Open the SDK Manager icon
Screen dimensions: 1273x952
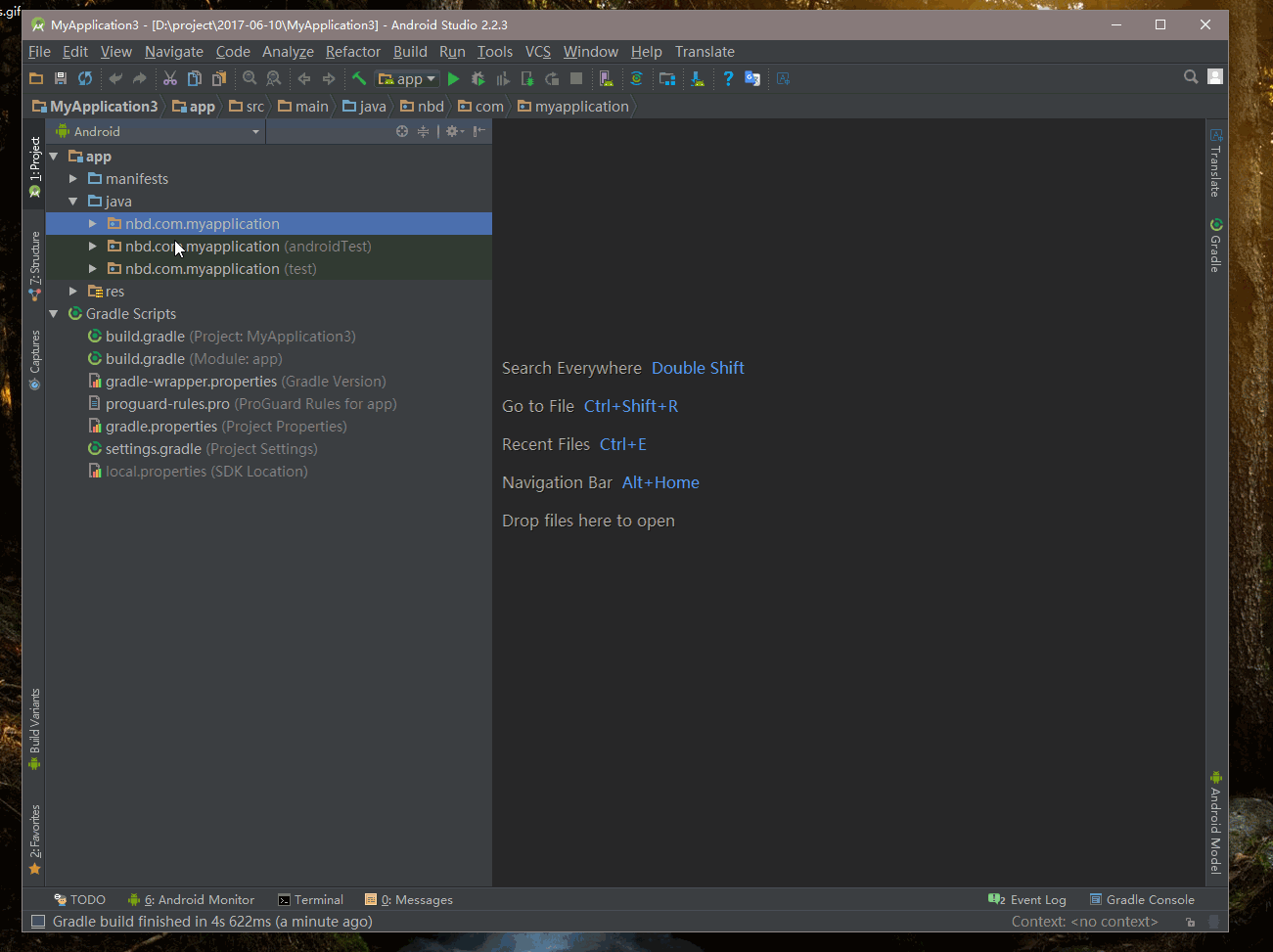[x=697, y=78]
